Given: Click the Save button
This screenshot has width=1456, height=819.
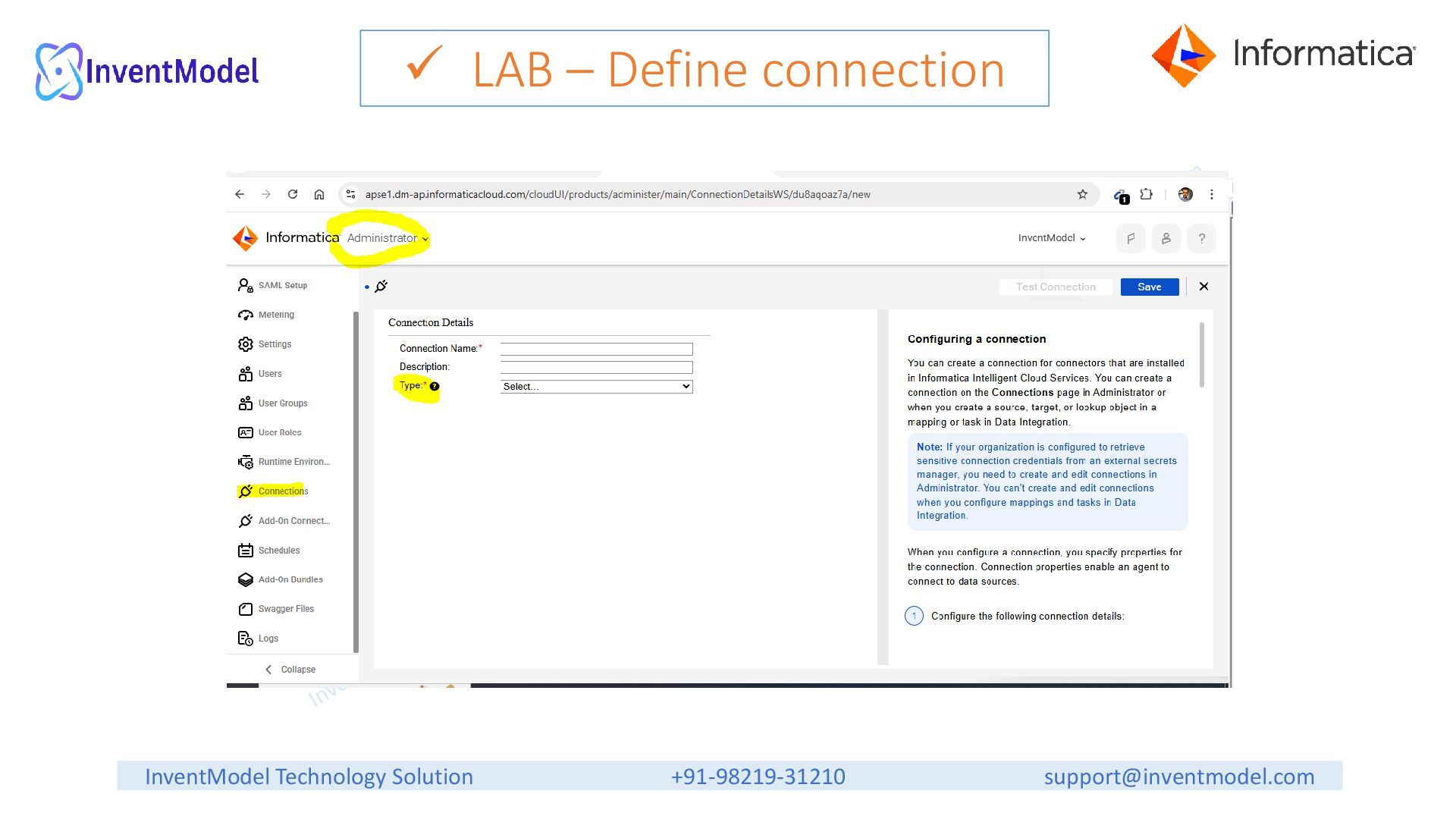Looking at the screenshot, I should click(x=1150, y=287).
